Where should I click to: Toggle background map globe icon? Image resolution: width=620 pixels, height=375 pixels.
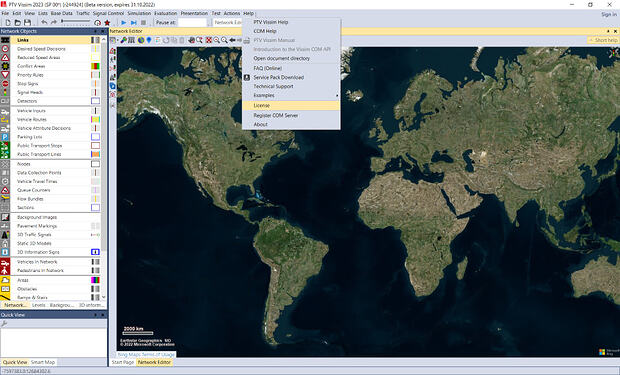pyautogui.click(x=141, y=40)
